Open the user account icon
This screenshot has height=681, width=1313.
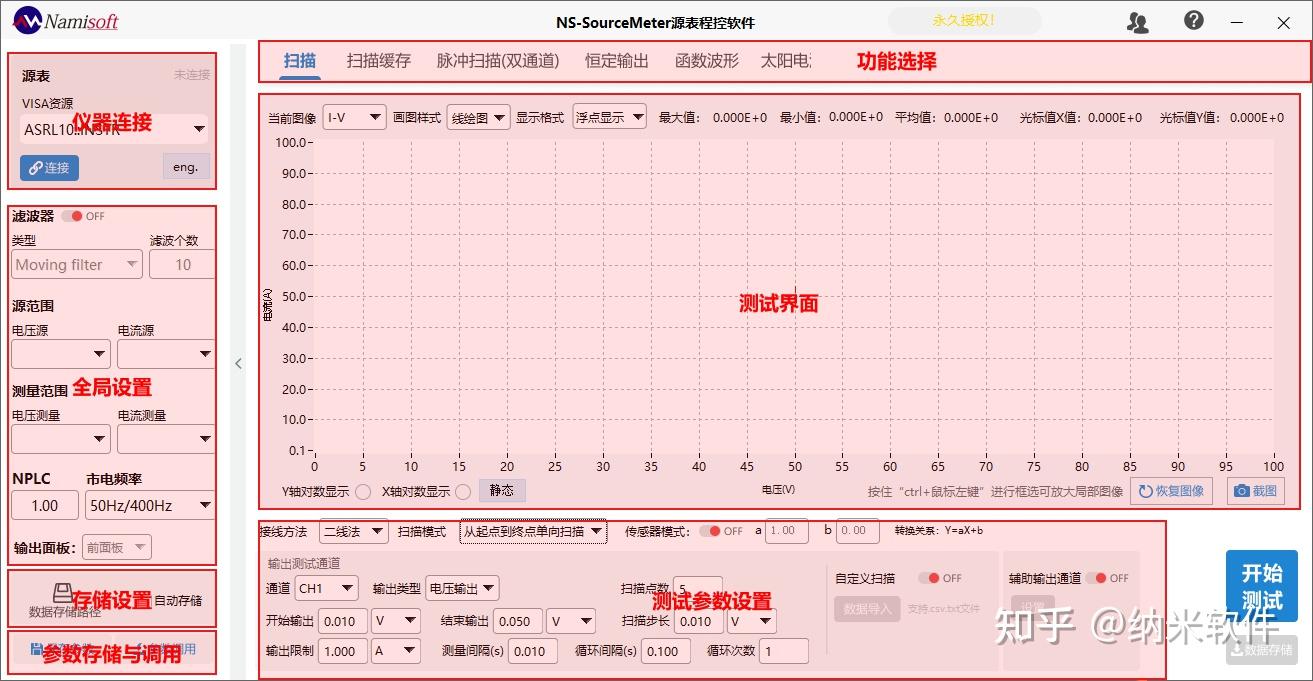pos(1137,19)
